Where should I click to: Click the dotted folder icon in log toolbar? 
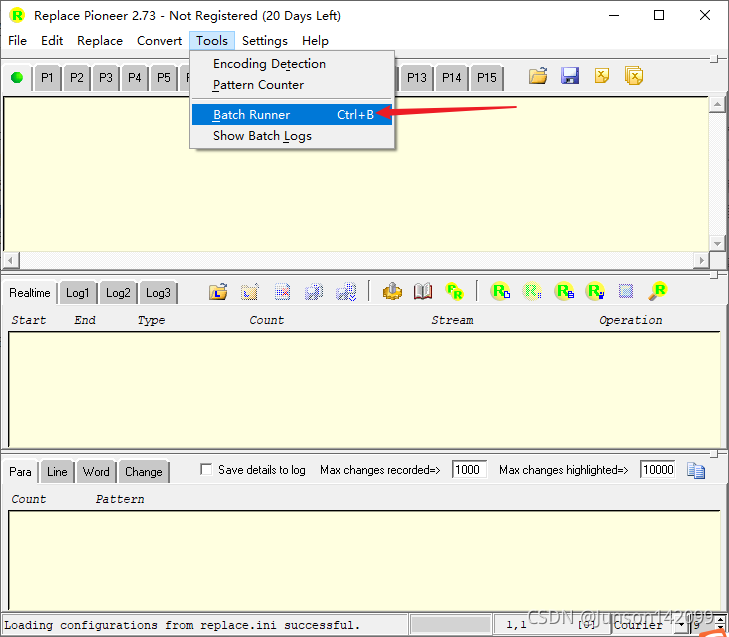point(250,292)
